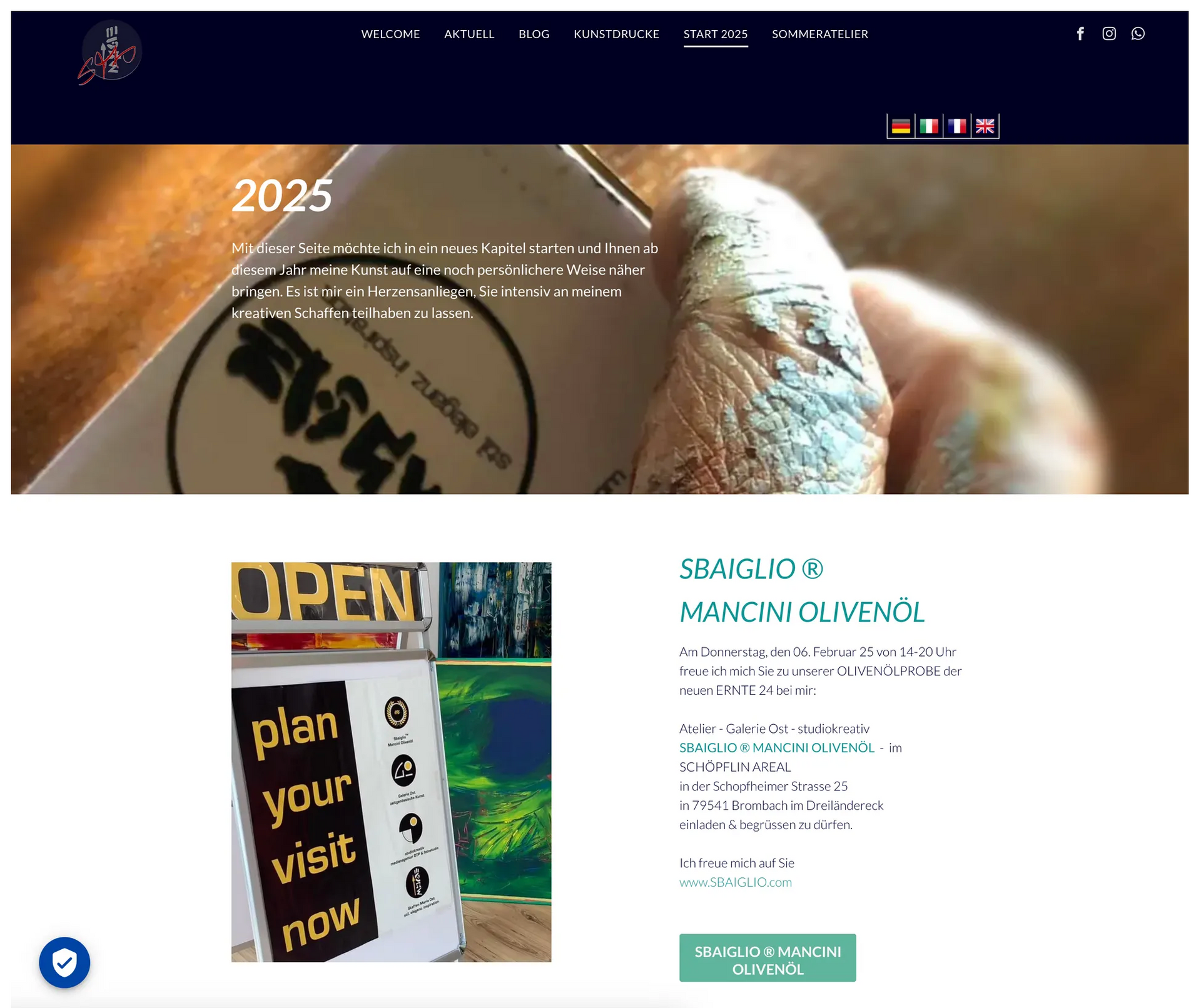This screenshot has height=1008, width=1201.
Task: Click the inline SBAIGLIO ® MANCINI OLIVENÖL text link
Action: click(777, 748)
